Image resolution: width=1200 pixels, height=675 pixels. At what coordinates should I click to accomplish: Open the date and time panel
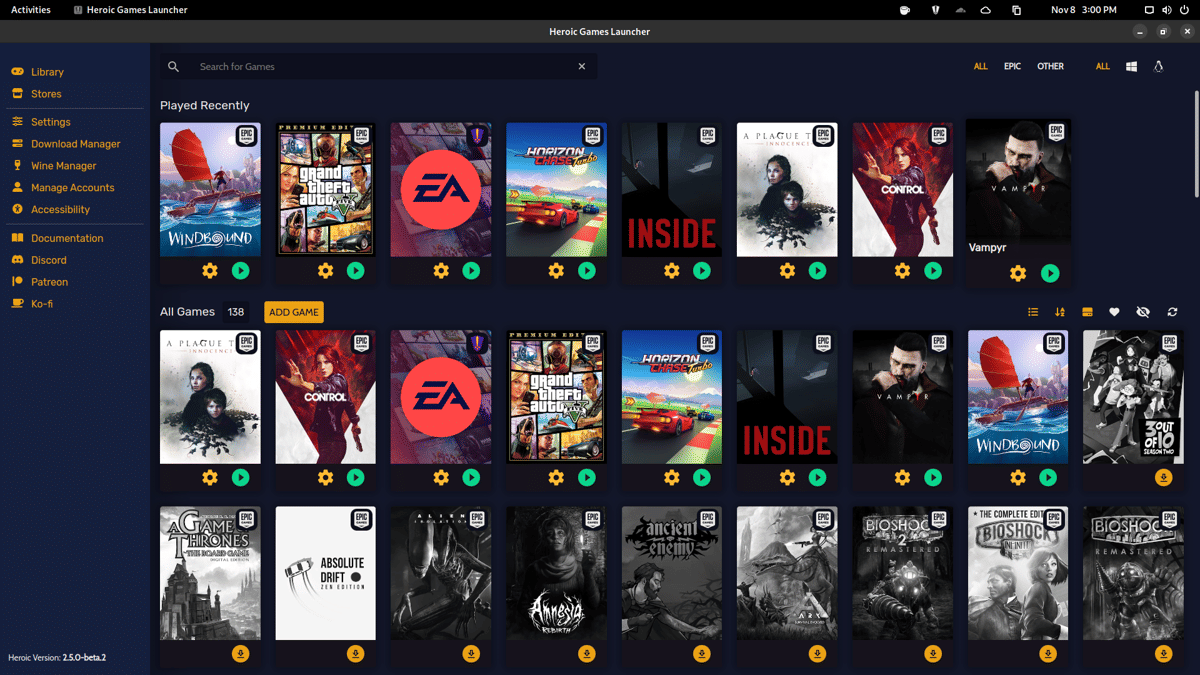click(1084, 10)
